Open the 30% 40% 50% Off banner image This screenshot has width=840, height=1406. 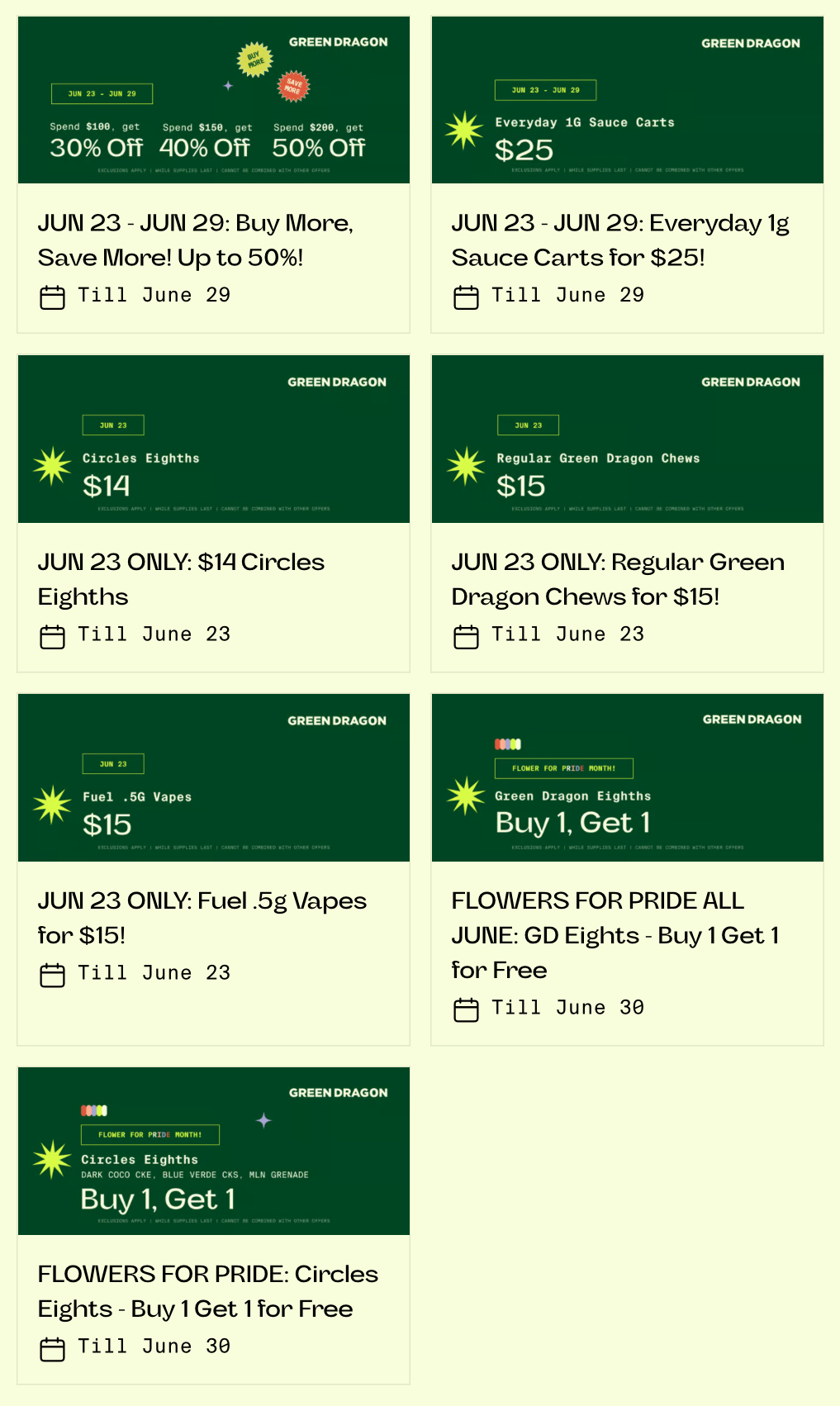[x=214, y=100]
